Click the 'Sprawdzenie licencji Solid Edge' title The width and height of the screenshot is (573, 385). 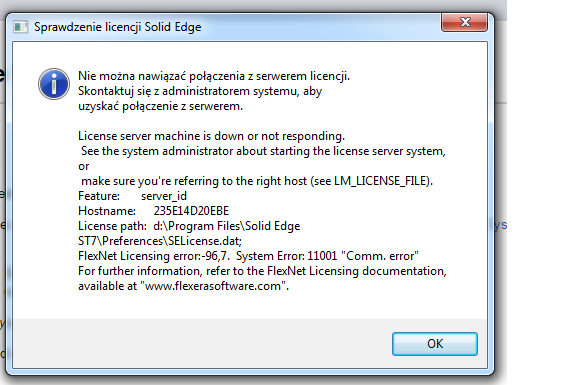(118, 27)
